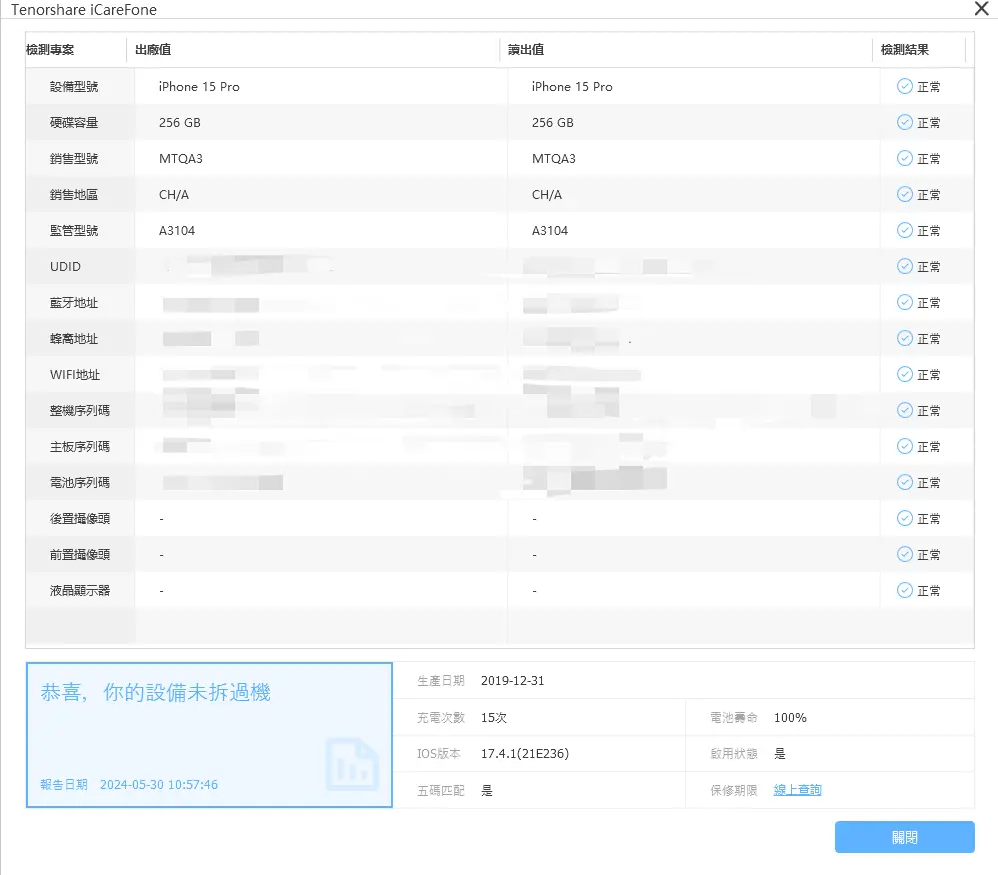The height and width of the screenshot is (875, 998).
Task: Select the 設備型號 row label
Action: click(74, 87)
